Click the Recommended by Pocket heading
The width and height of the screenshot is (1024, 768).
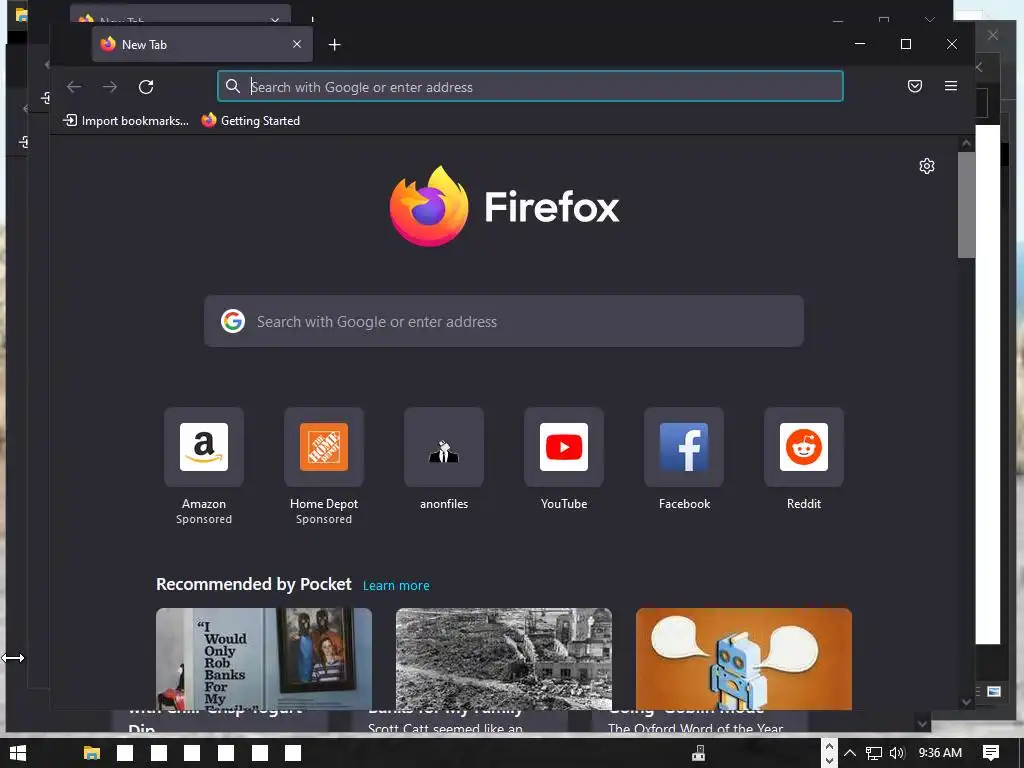[253, 584]
